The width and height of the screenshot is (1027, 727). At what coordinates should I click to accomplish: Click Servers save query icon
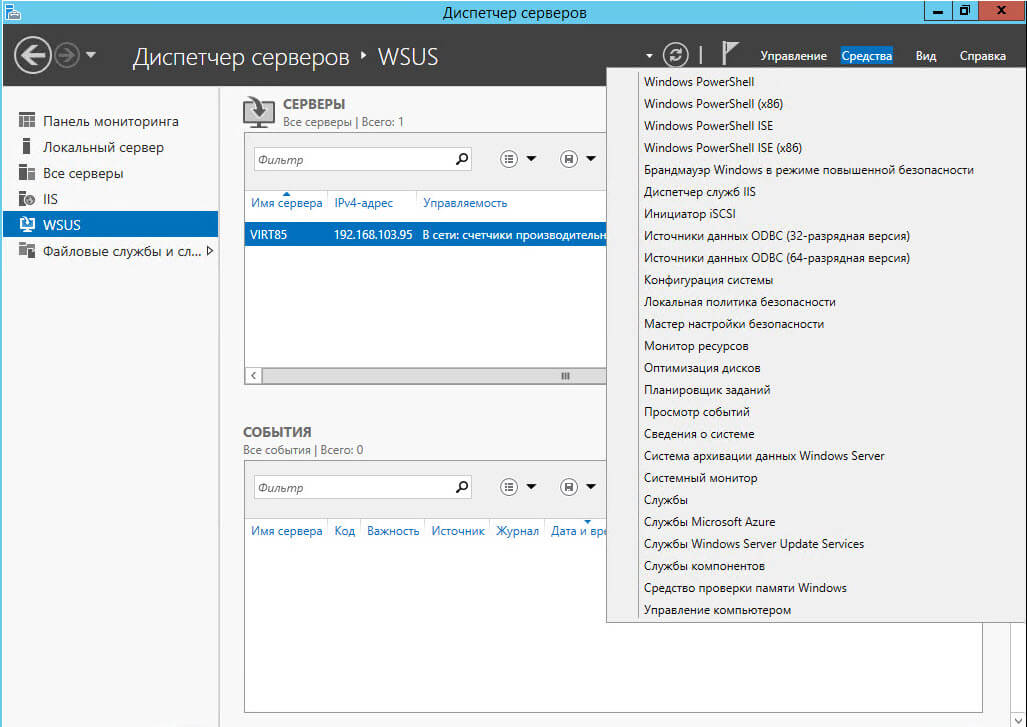coord(569,159)
